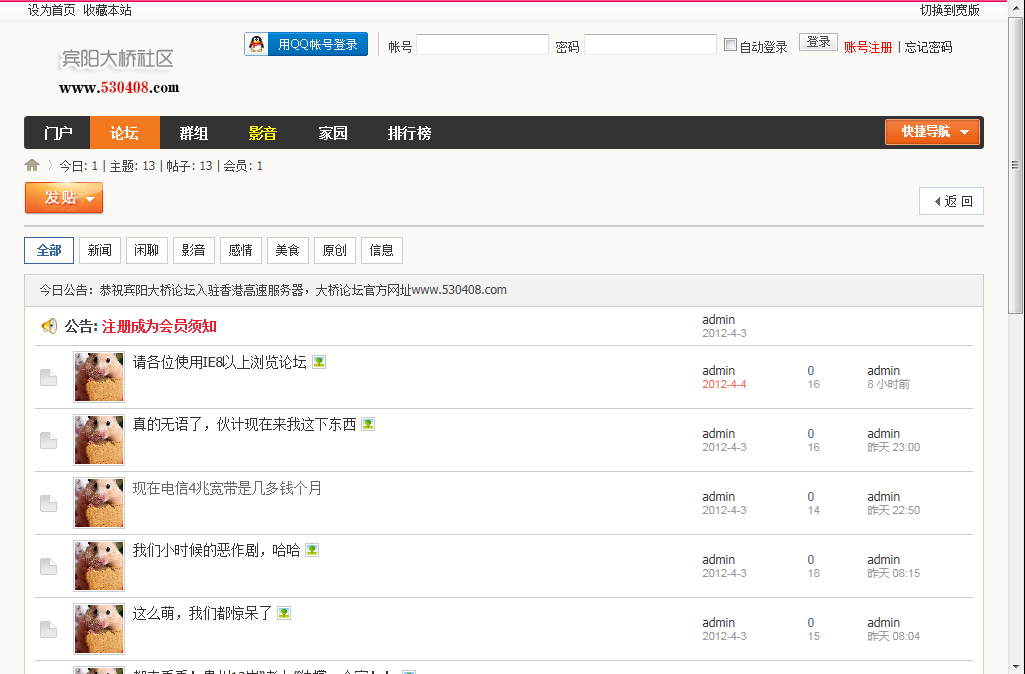Screen dimensions: 1025x674
Task: Open thread 这么萌，我们都惊呆了
Action: click(203, 613)
